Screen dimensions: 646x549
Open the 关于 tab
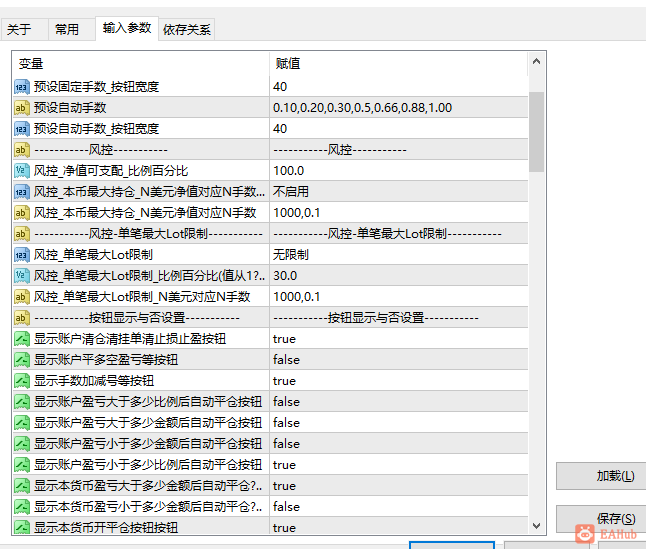click(24, 29)
